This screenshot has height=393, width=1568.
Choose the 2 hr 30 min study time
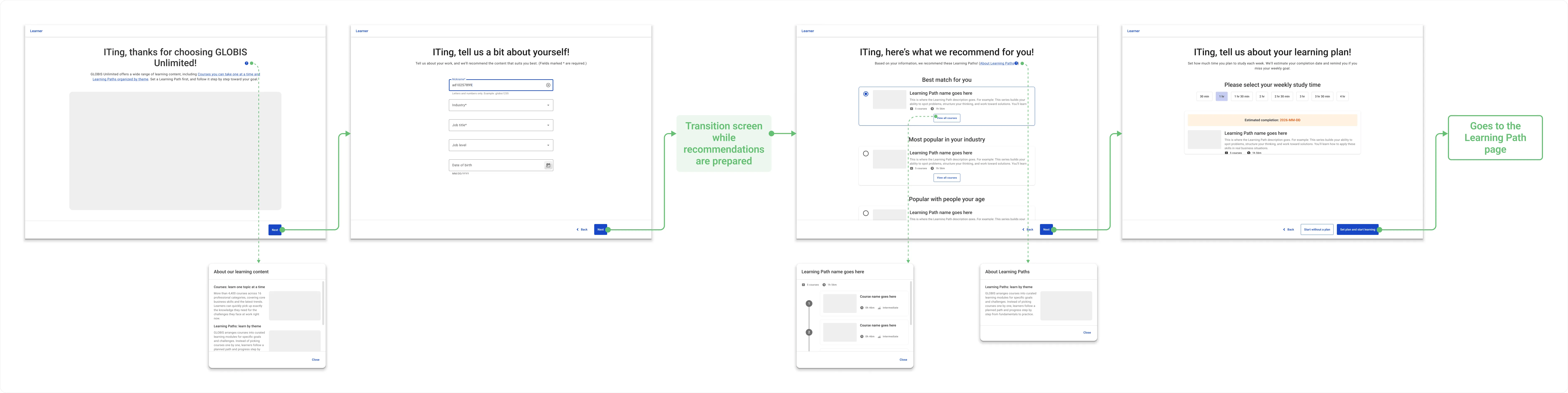[x=1282, y=96]
